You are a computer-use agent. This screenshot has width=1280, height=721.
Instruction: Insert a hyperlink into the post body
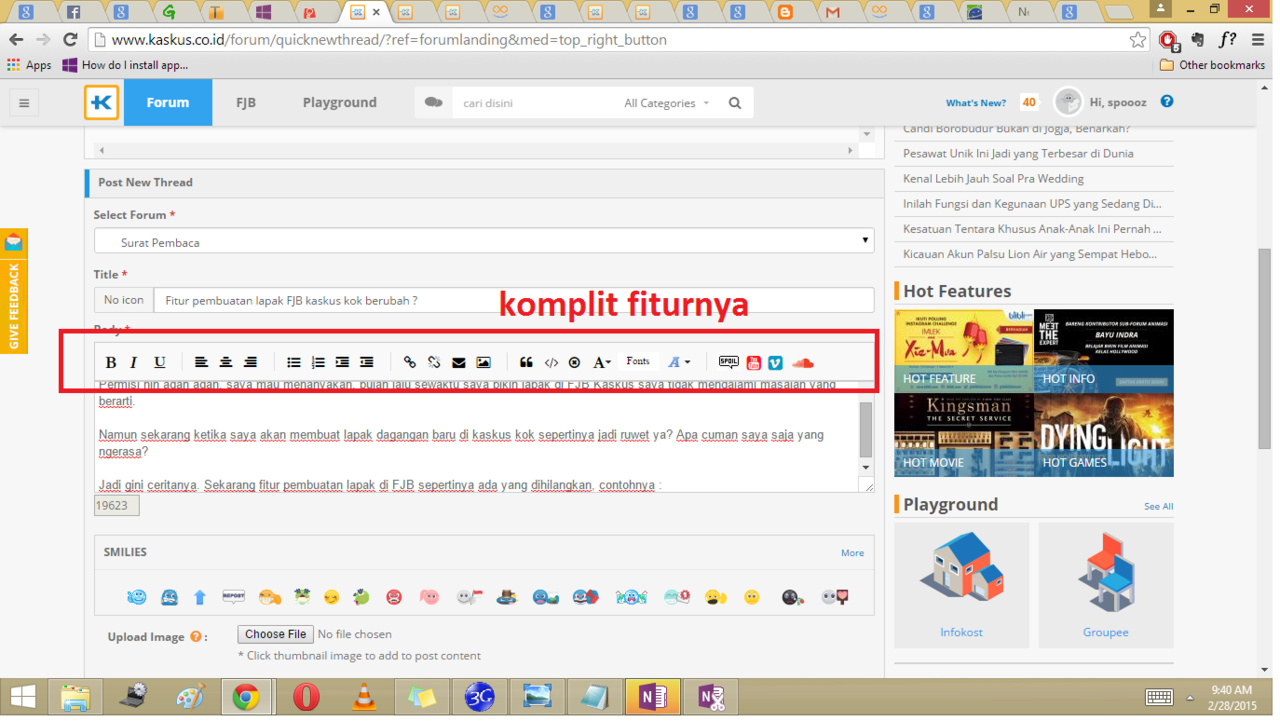[x=410, y=362]
